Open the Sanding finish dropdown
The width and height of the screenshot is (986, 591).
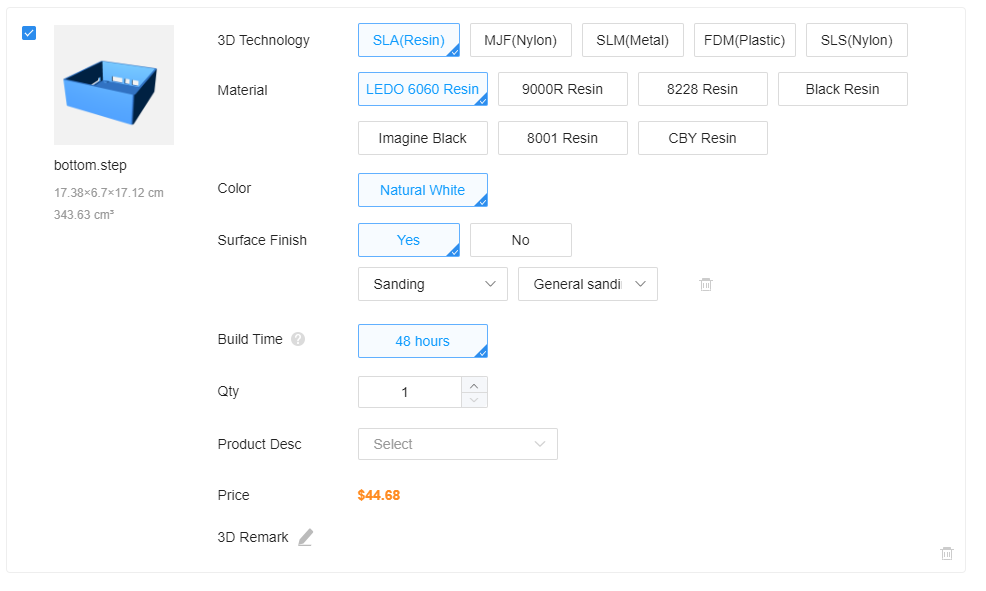(x=433, y=284)
